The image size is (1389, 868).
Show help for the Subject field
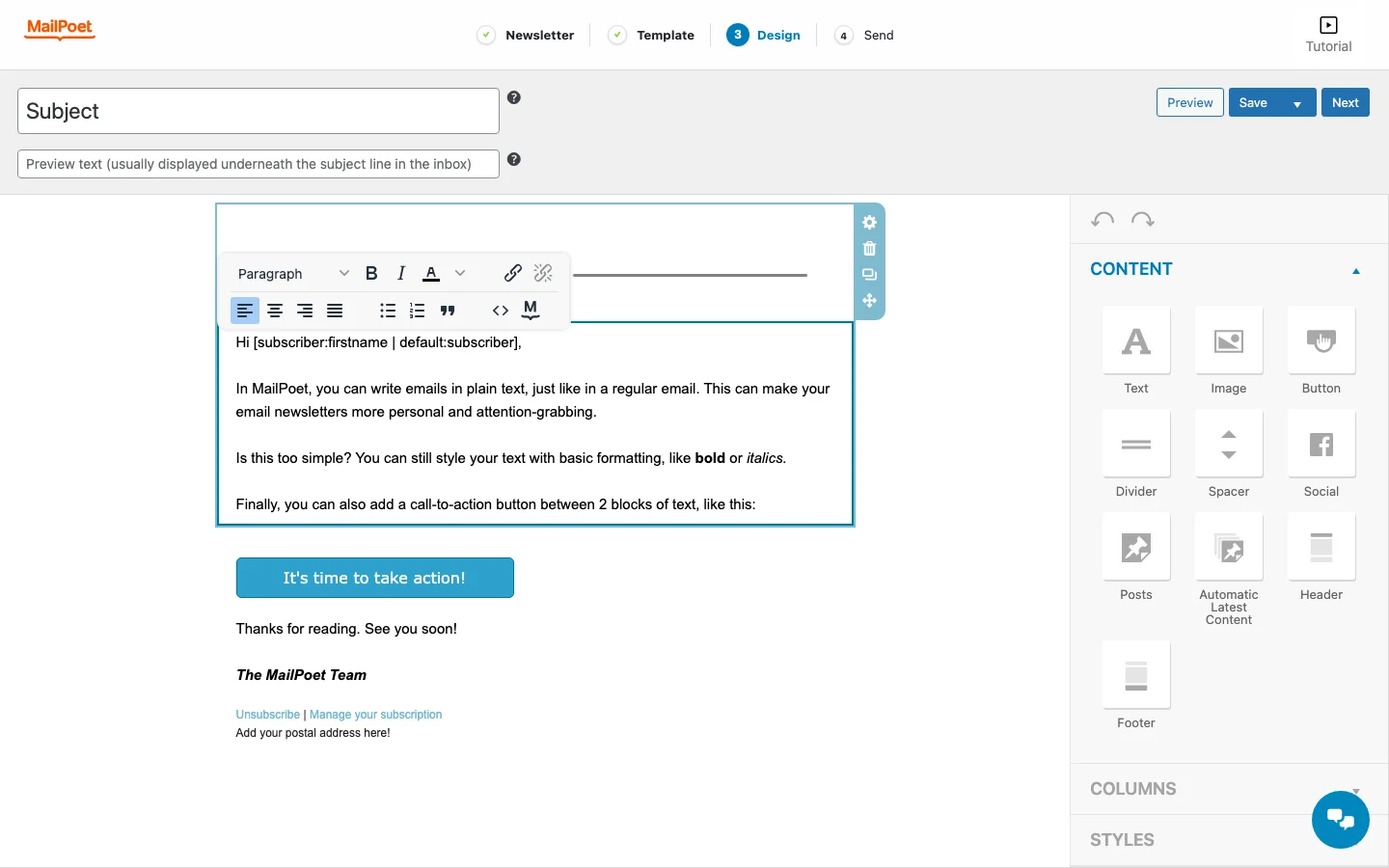tap(514, 97)
